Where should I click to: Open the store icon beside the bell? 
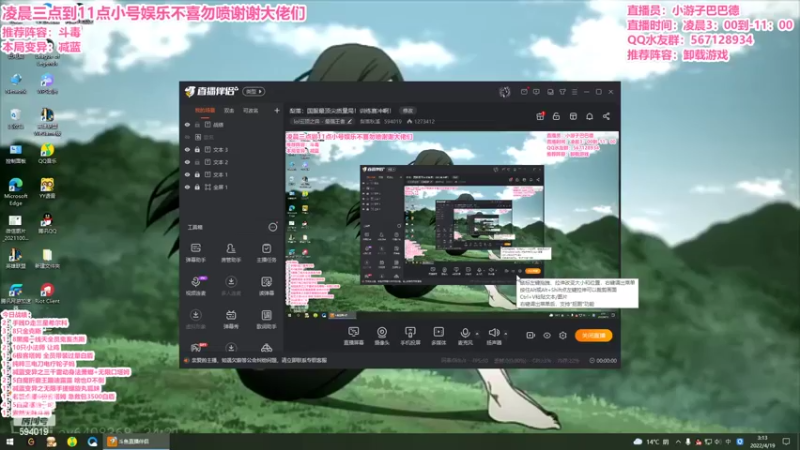tap(573, 116)
